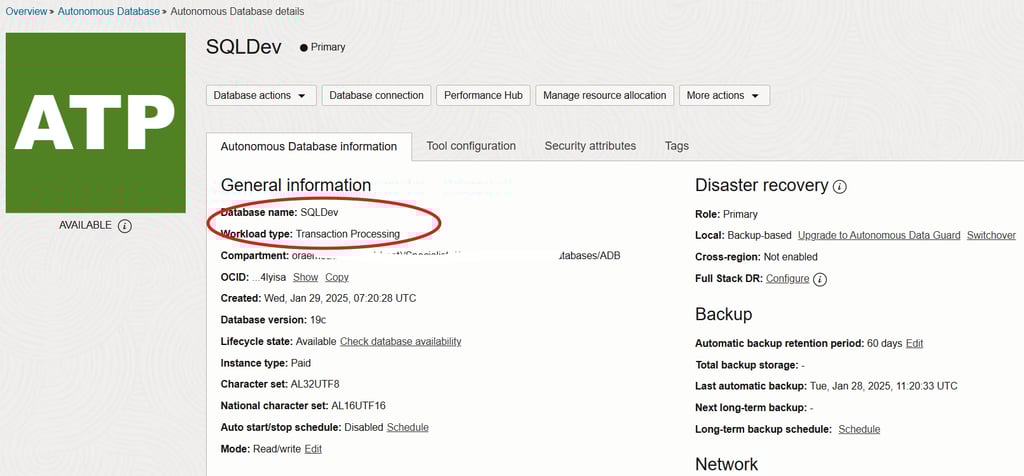Edit automatic backup retention period

[914, 343]
